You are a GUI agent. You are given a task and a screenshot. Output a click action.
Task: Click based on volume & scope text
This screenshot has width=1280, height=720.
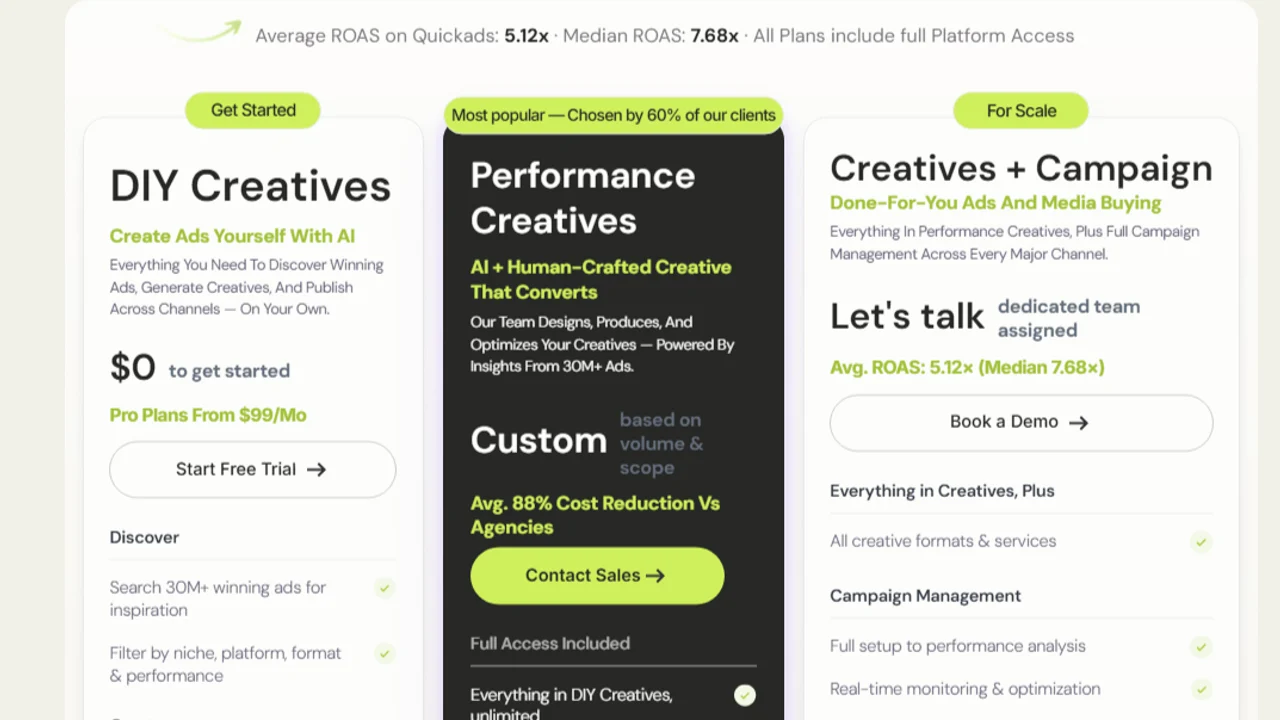(x=661, y=444)
